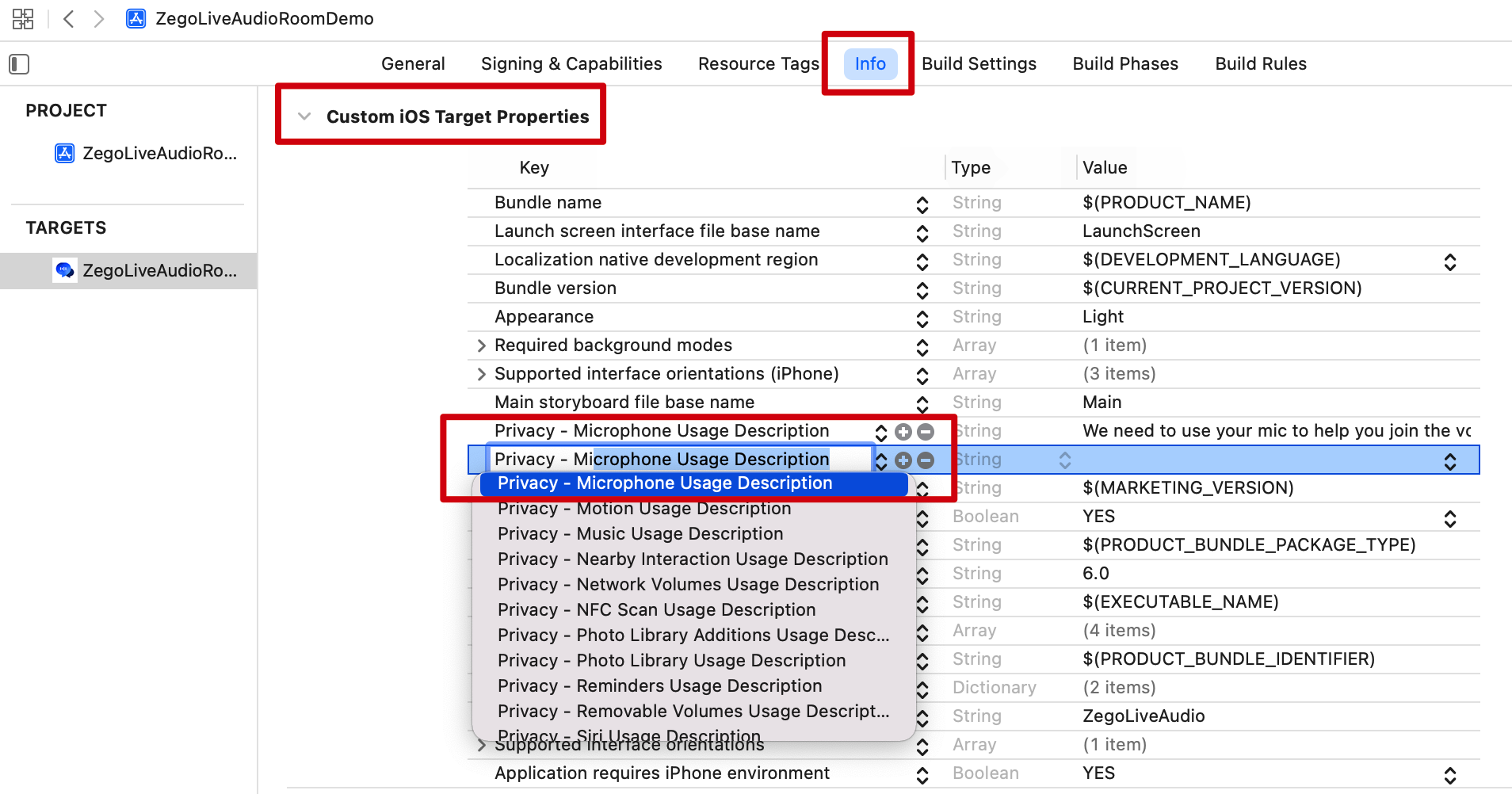This screenshot has height=794, width=1512.
Task: Click the Key column header
Action: coord(534,168)
